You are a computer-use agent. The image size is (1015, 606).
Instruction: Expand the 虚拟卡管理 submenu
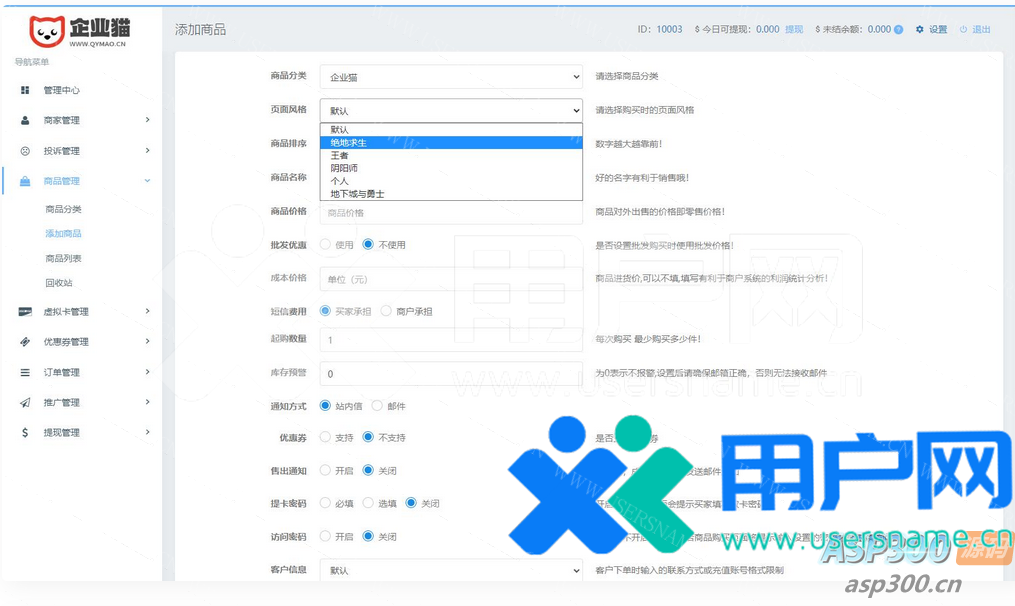148,311
